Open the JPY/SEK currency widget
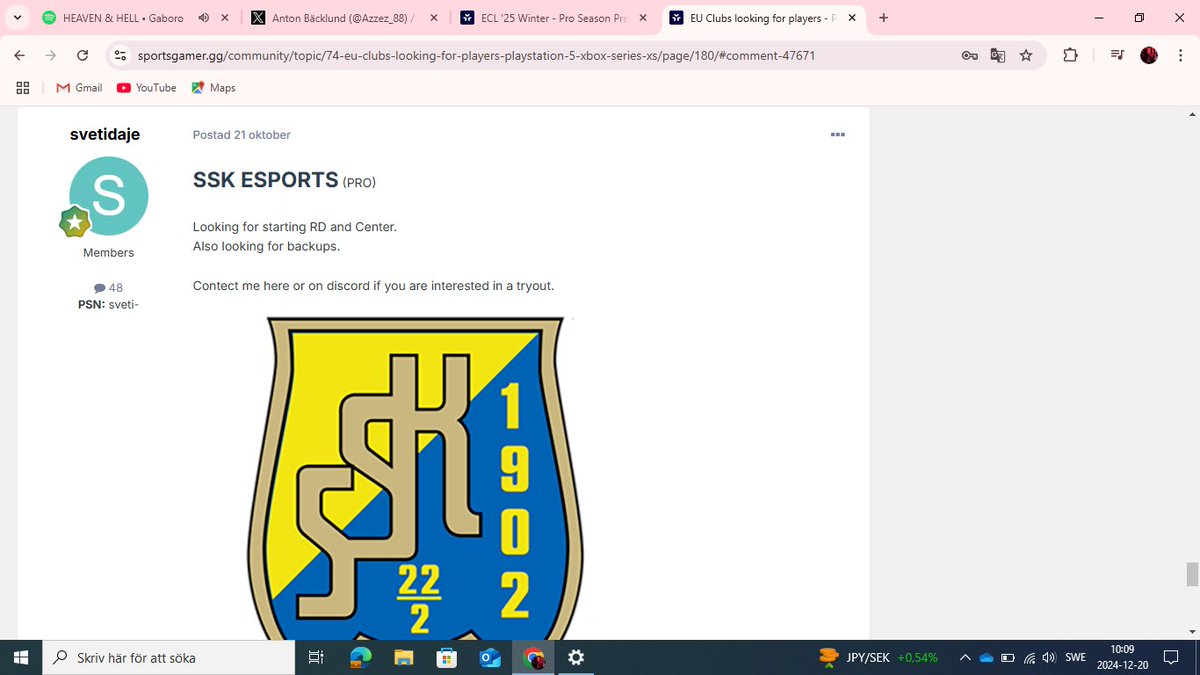1200x675 pixels. coord(878,658)
